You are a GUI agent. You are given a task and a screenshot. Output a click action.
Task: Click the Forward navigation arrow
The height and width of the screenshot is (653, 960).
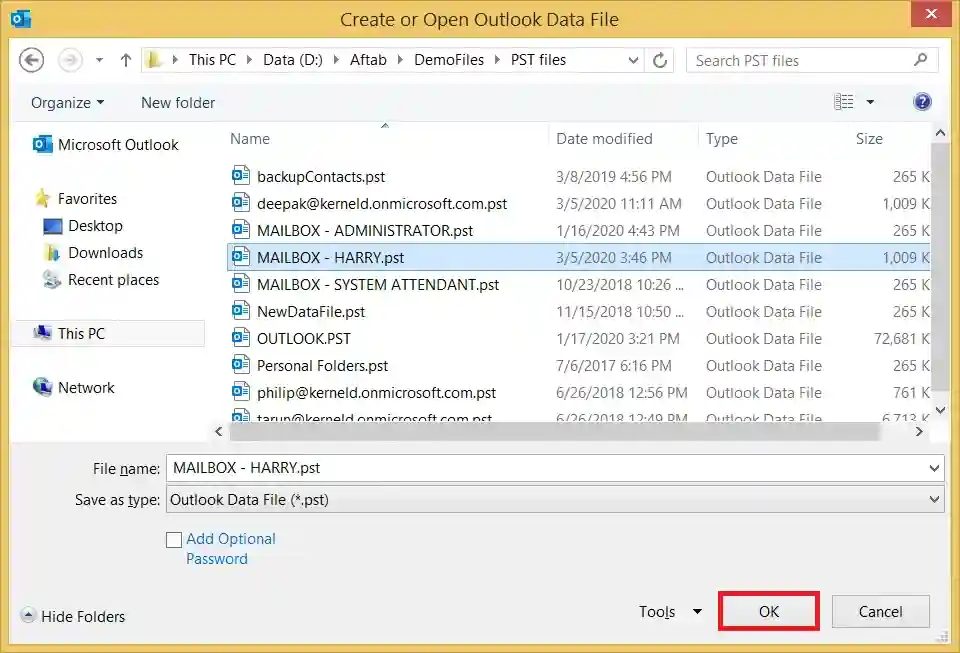pyautogui.click(x=70, y=60)
